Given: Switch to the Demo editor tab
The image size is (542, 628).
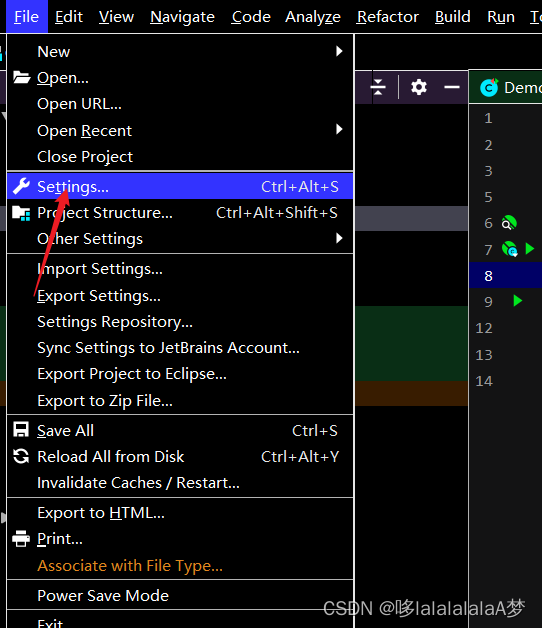Looking at the screenshot, I should coord(509,87).
